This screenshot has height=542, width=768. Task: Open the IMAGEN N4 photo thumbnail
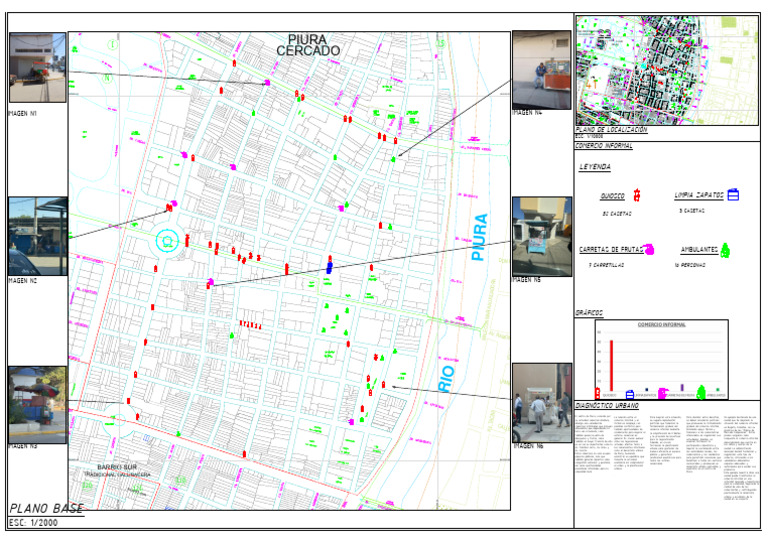542,70
